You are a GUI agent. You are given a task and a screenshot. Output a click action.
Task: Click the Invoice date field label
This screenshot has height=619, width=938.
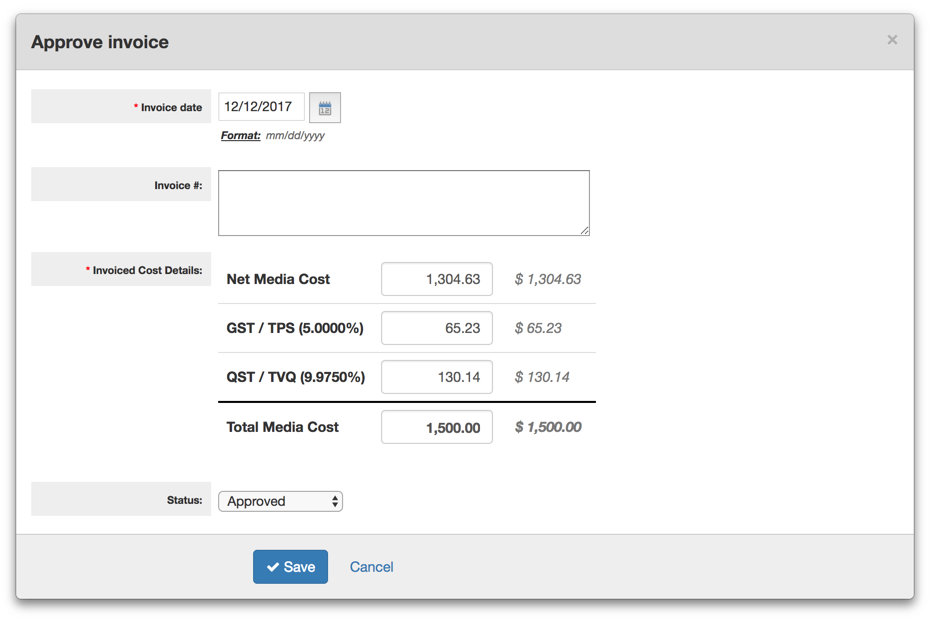pos(171,107)
